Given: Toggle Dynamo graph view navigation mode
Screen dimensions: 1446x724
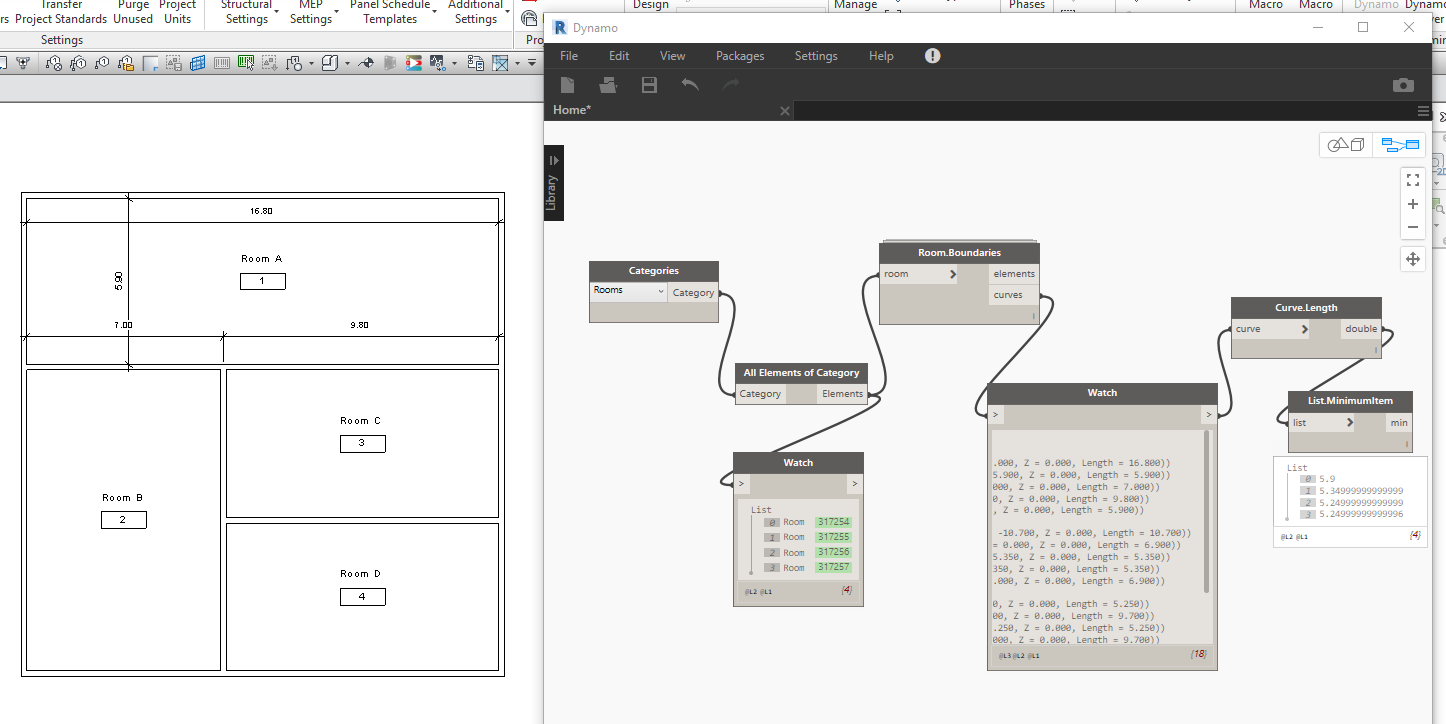Looking at the screenshot, I should click(x=1400, y=145).
